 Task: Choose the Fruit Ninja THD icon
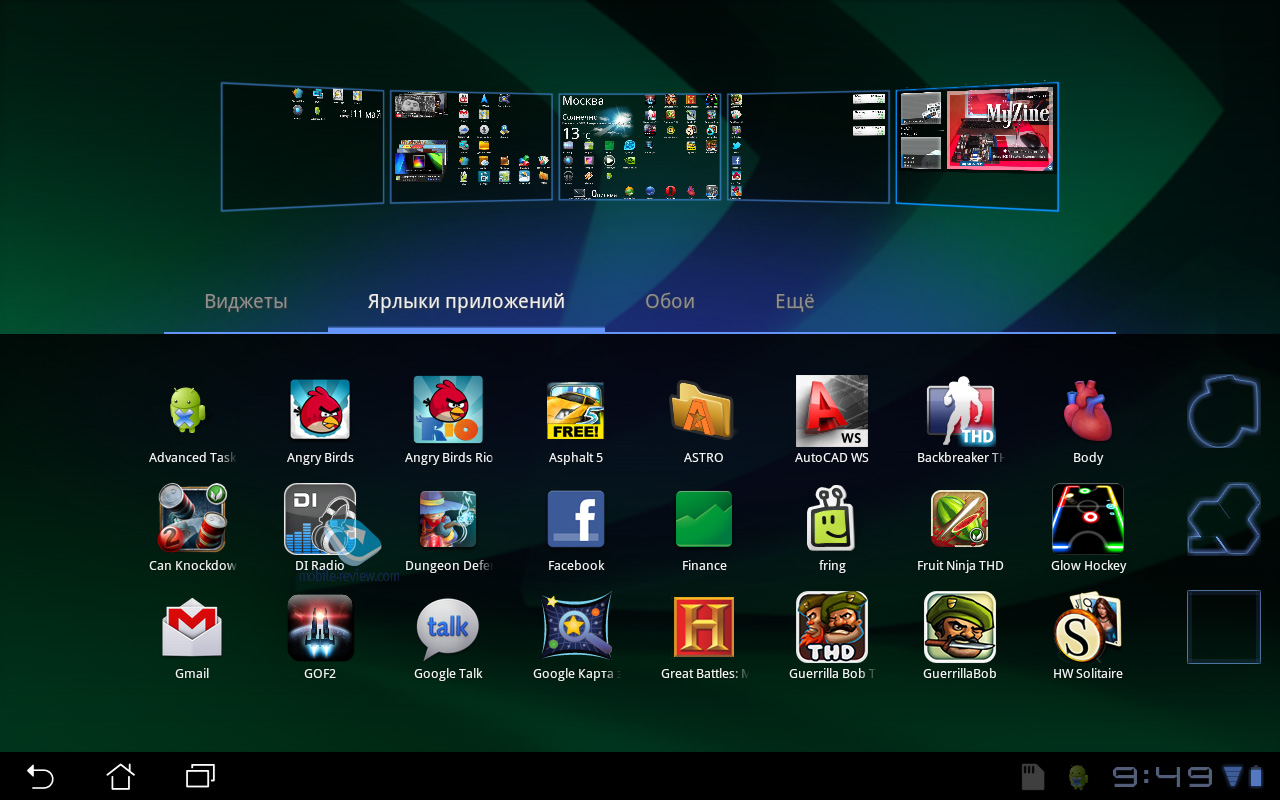[960, 518]
